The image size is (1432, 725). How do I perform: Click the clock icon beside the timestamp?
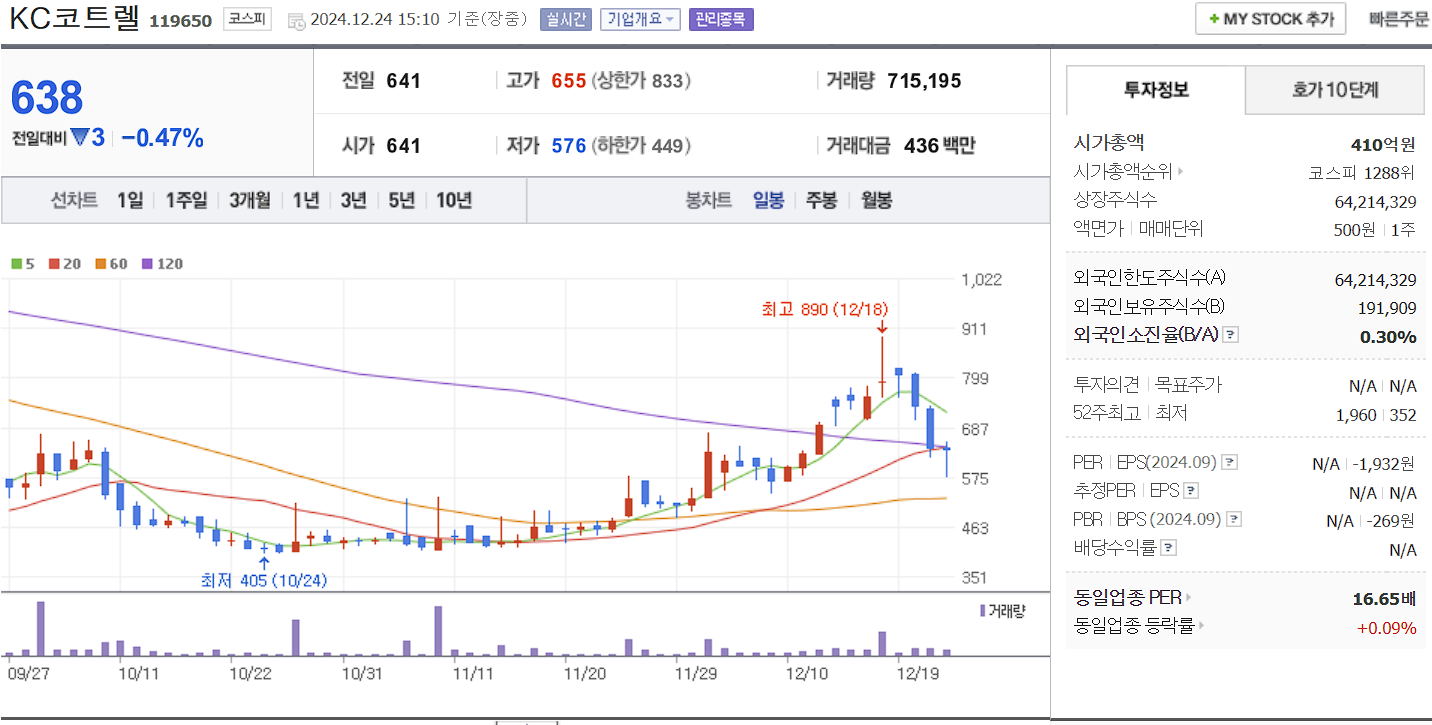297,20
